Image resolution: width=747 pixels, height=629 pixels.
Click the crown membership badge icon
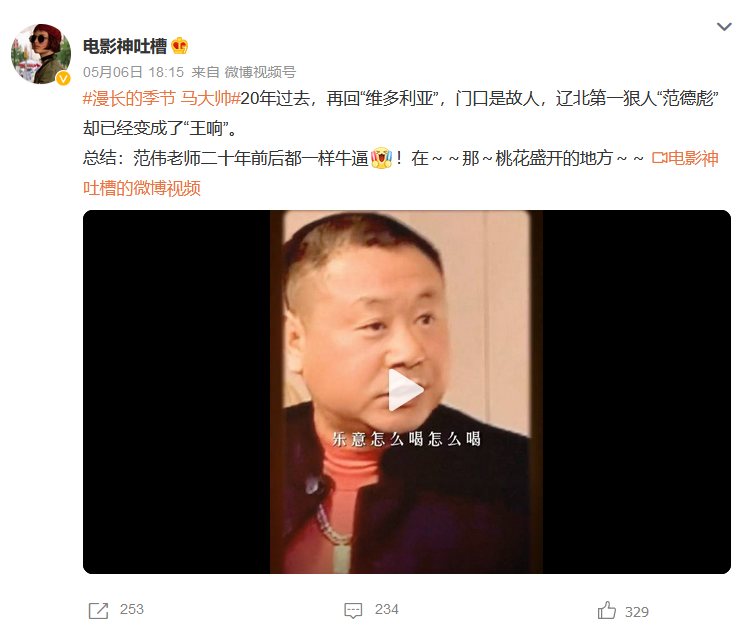[x=180, y=46]
